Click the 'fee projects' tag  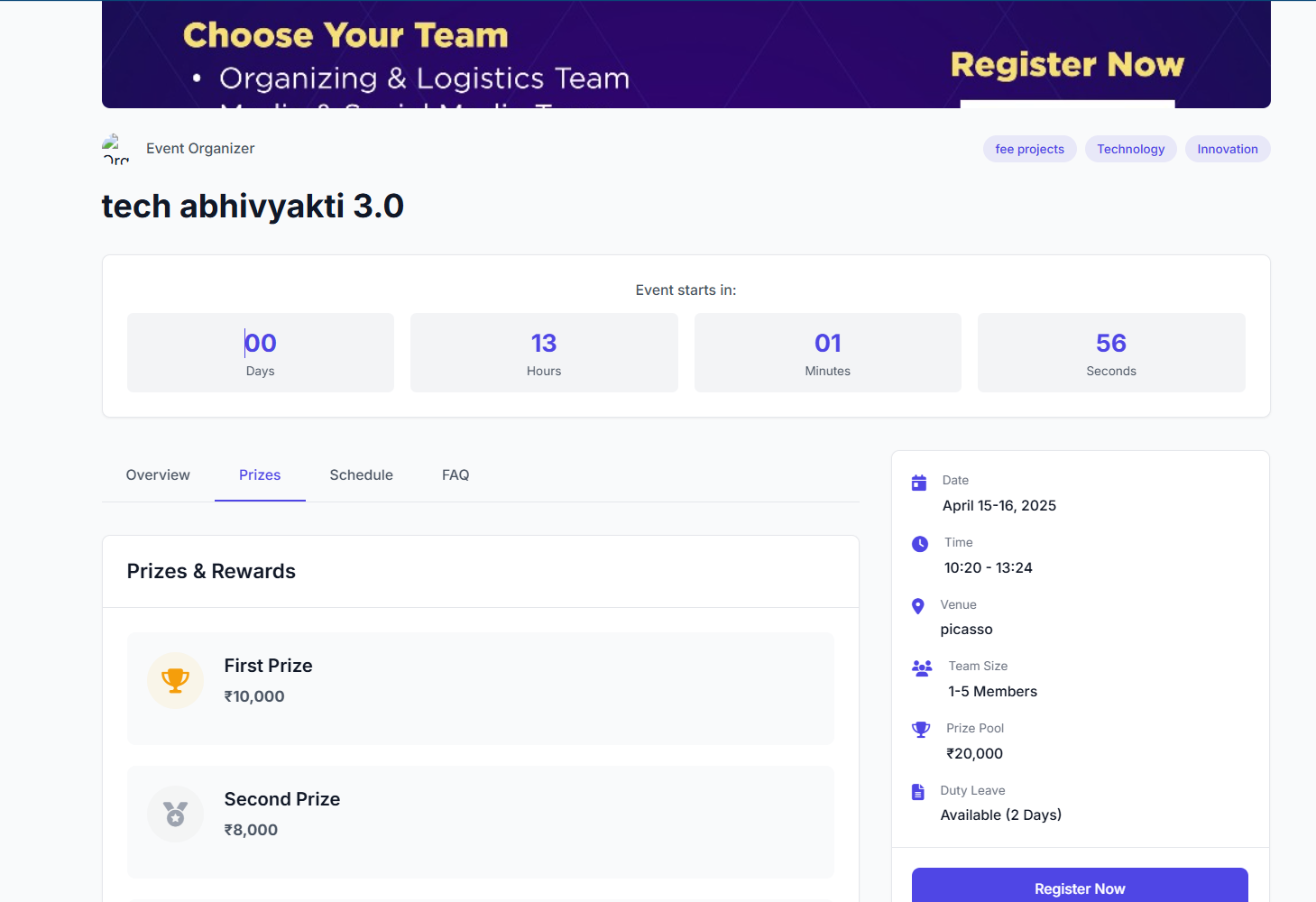pyautogui.click(x=1029, y=150)
